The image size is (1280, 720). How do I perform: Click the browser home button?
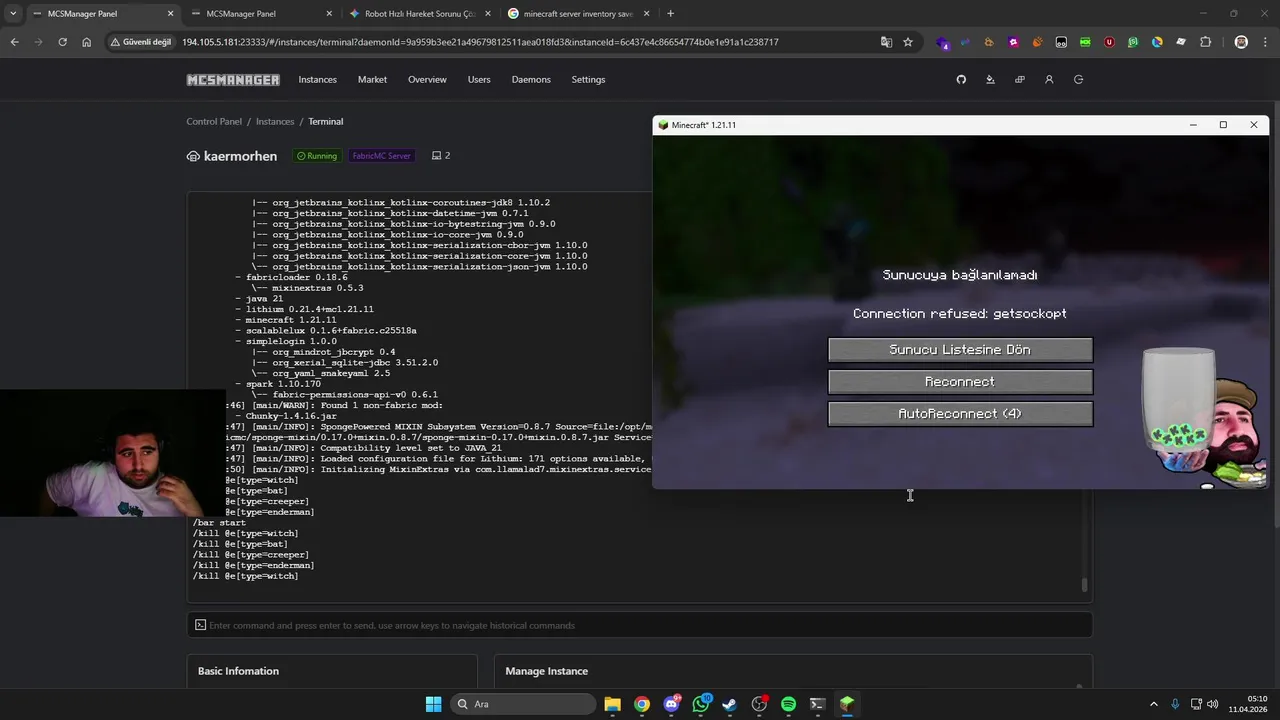87,42
